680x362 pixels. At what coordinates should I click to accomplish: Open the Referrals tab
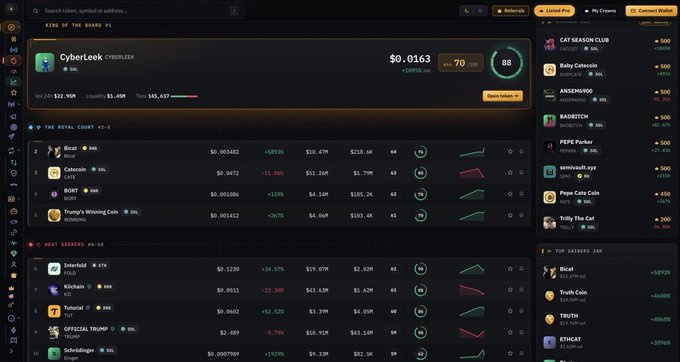click(x=510, y=11)
